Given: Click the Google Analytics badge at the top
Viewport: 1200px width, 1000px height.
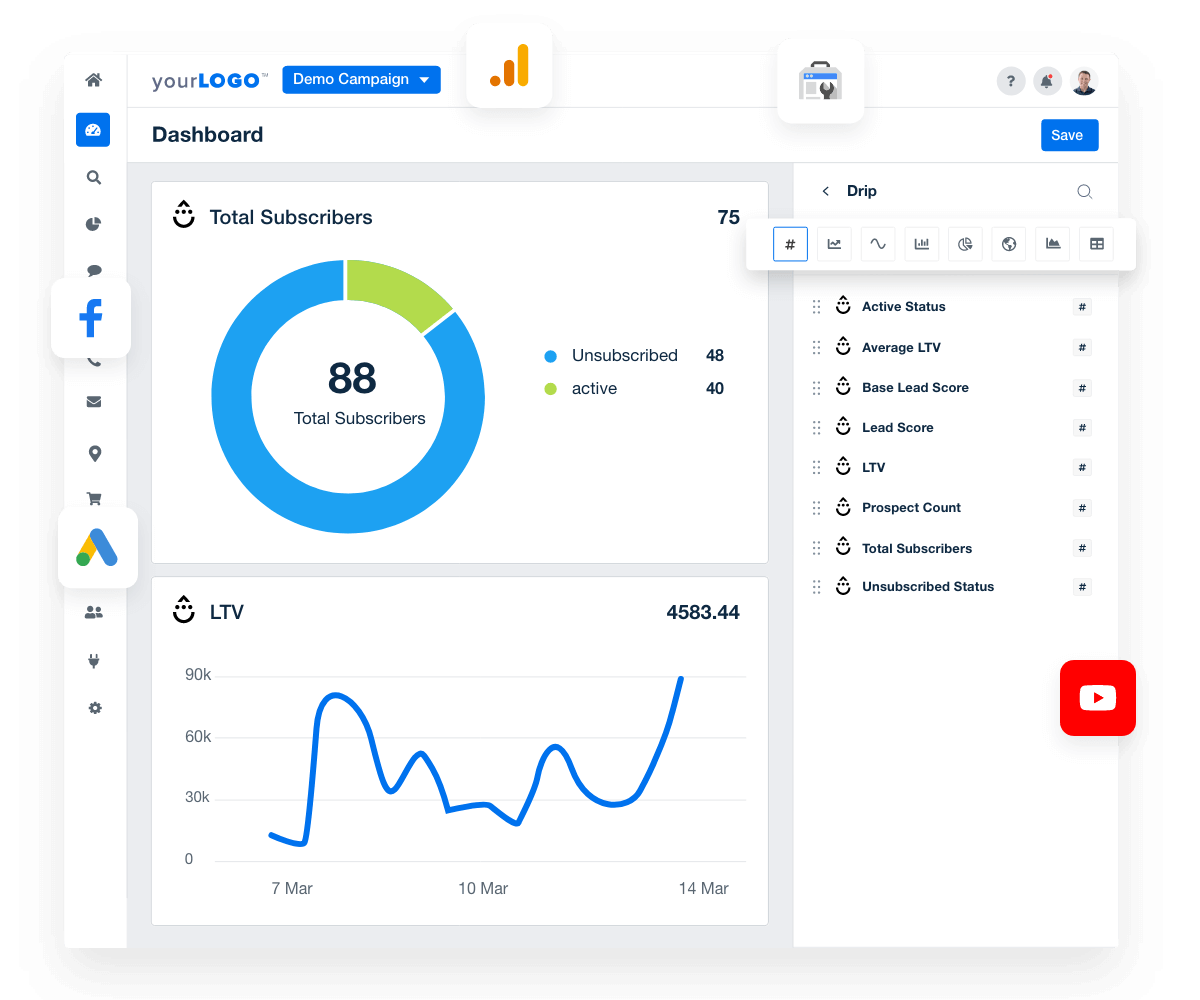Looking at the screenshot, I should tap(509, 64).
